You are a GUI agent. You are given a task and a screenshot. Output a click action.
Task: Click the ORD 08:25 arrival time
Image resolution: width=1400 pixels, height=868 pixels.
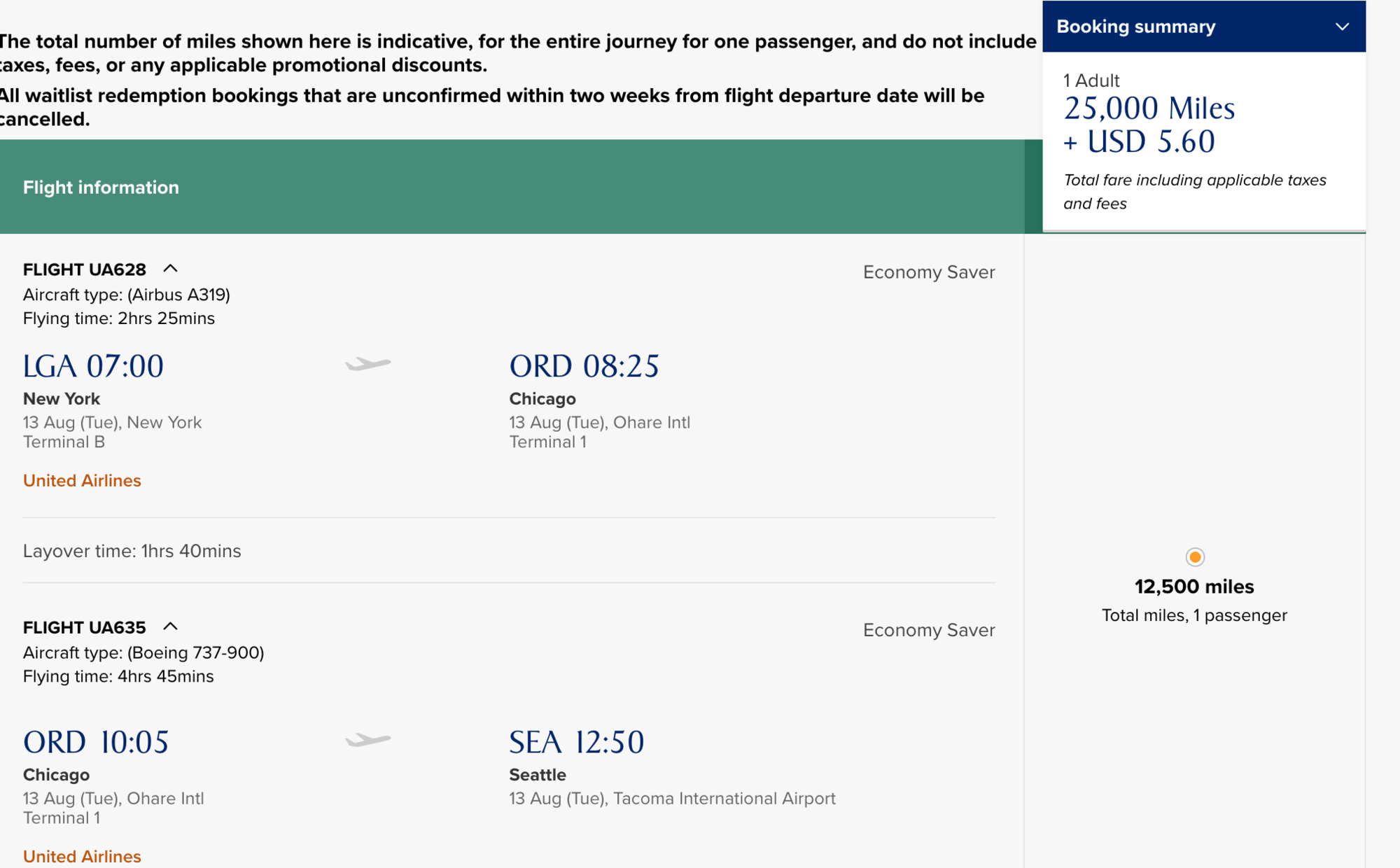(x=584, y=366)
